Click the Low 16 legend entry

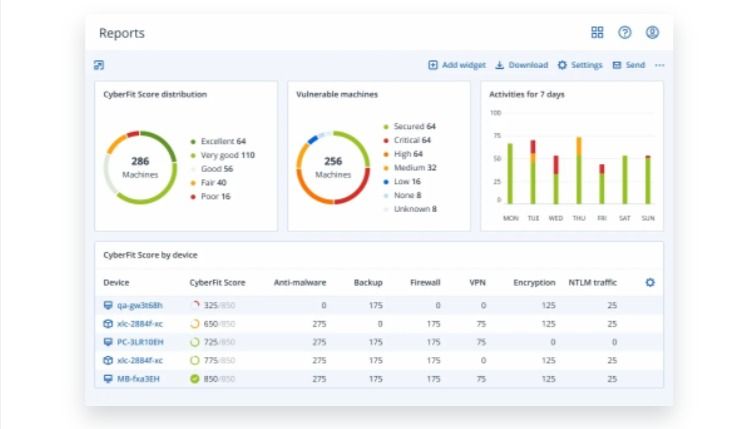tap(402, 182)
